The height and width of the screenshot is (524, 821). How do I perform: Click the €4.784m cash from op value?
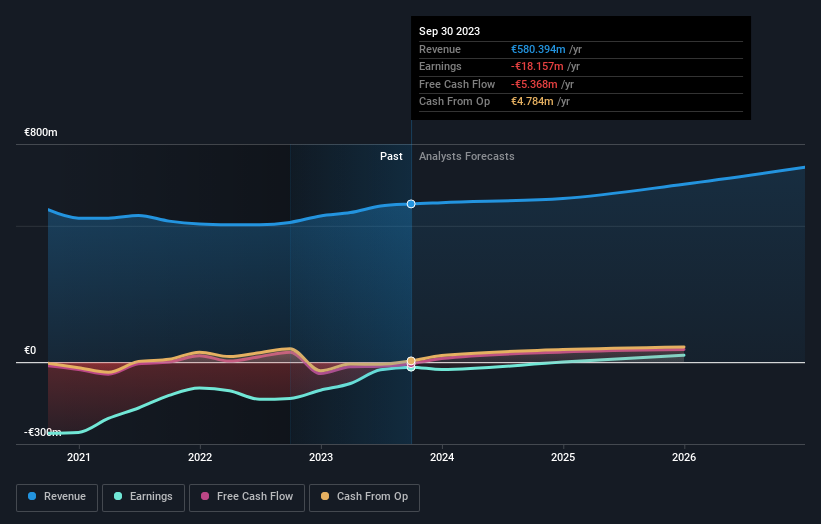point(532,102)
